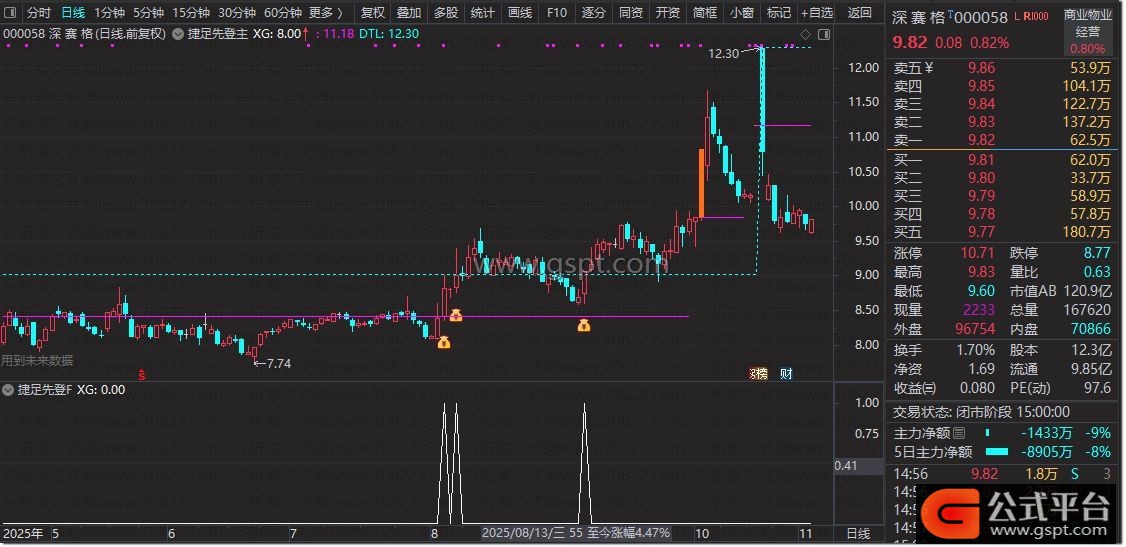Click the 商业物业经营 sector box
Viewport: 1126px width, 547px height.
1087,30
